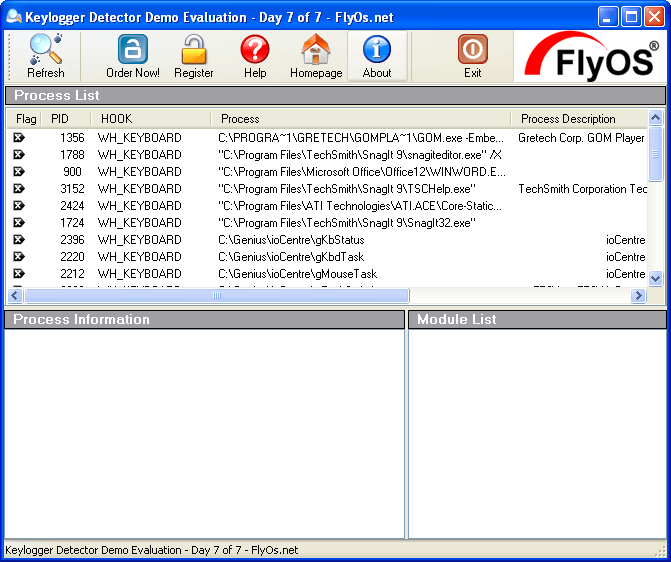Image resolution: width=671 pixels, height=562 pixels.
Task: Click the flag icon for PID 2212
Action: click(x=19, y=274)
